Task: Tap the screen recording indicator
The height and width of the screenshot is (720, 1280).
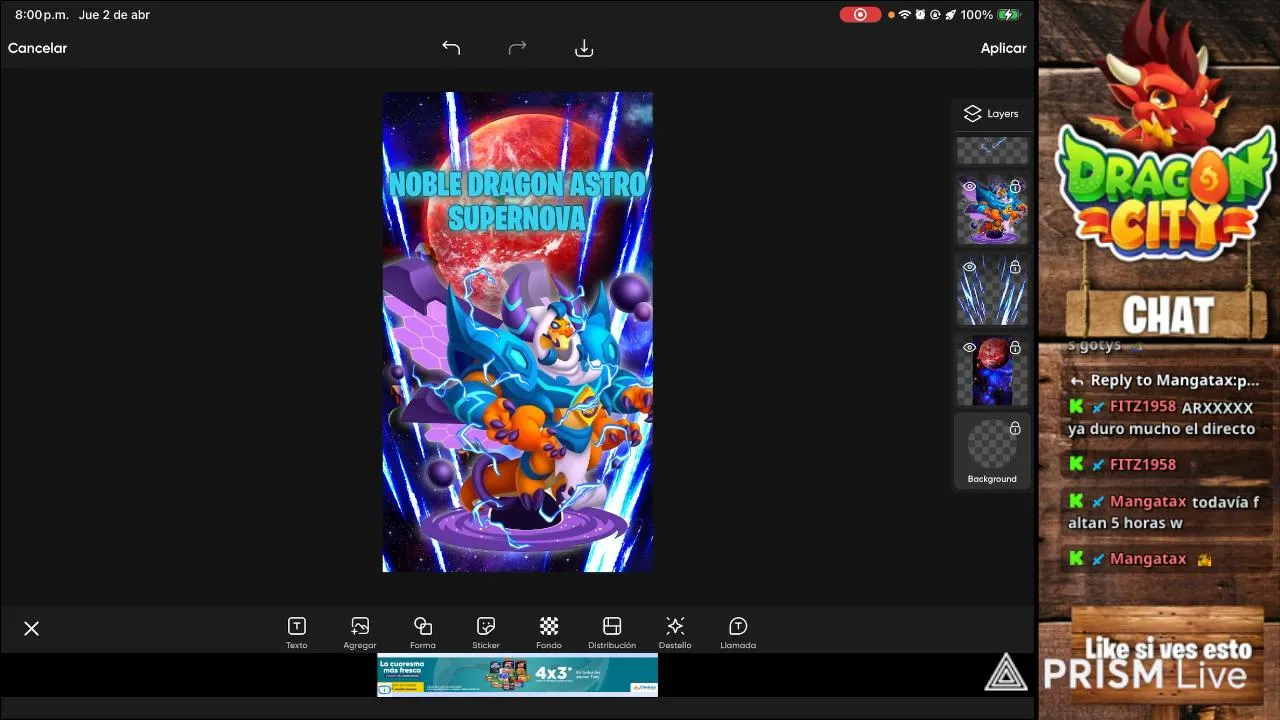Action: (x=860, y=15)
